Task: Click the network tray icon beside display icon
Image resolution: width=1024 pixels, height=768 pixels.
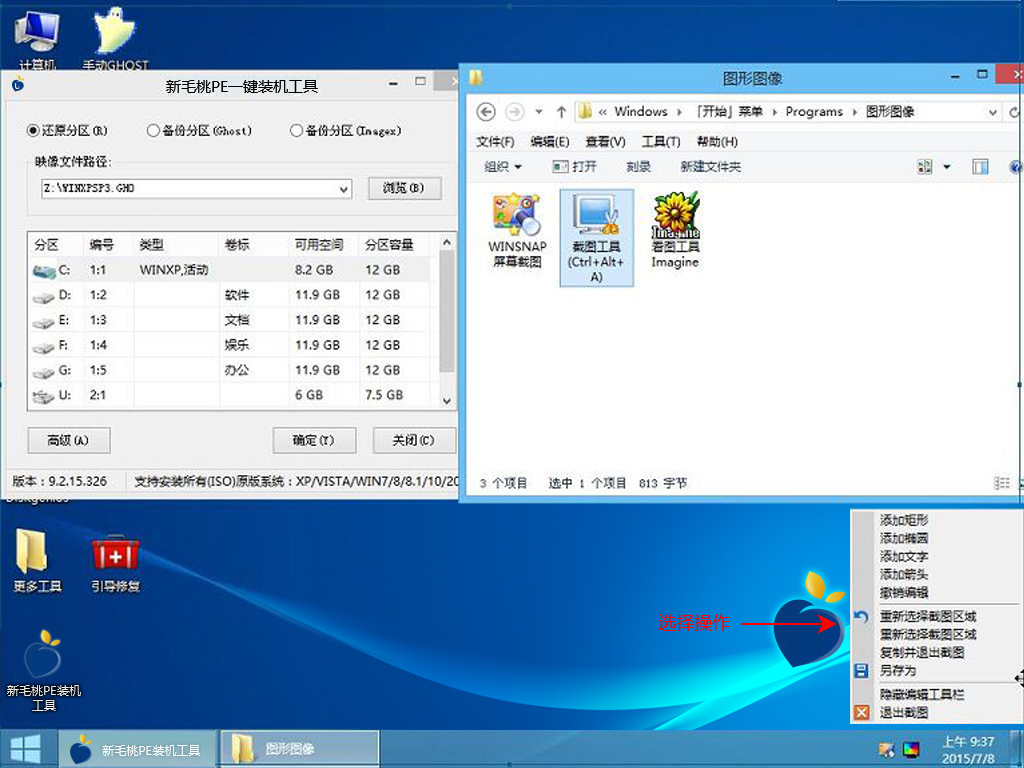Action: (886, 750)
